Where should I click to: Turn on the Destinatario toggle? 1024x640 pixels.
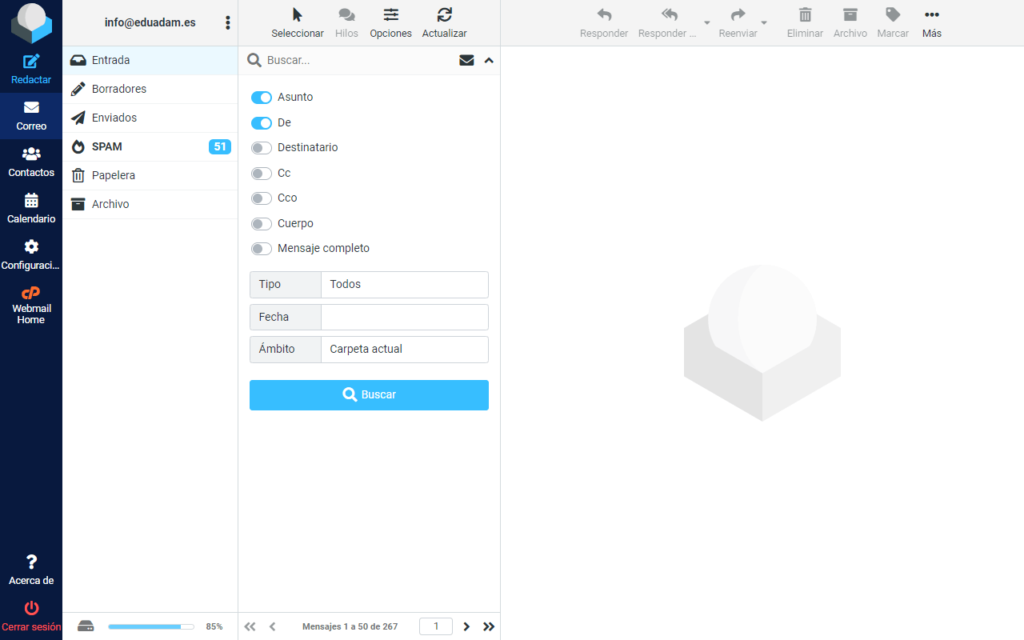261,148
